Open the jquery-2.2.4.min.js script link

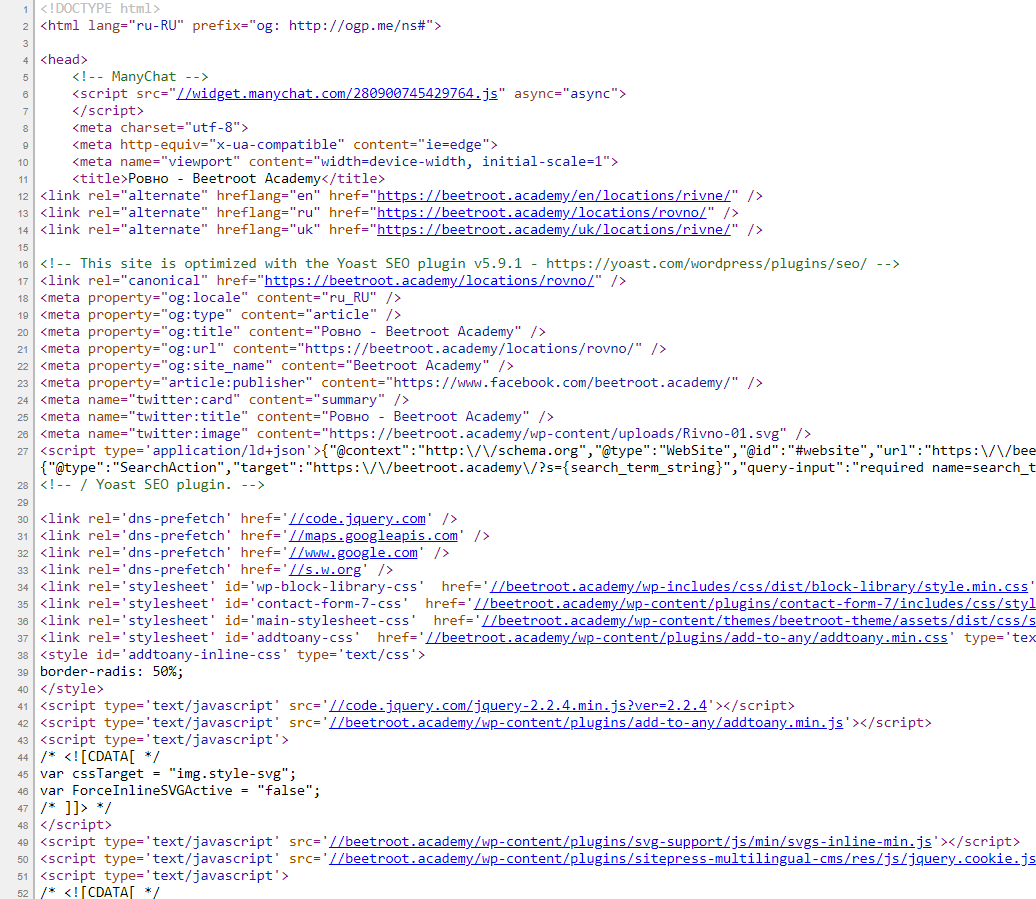[x=518, y=706]
